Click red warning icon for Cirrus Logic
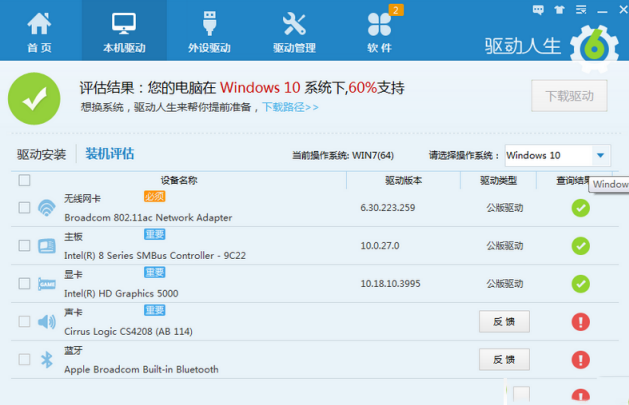 point(580,322)
